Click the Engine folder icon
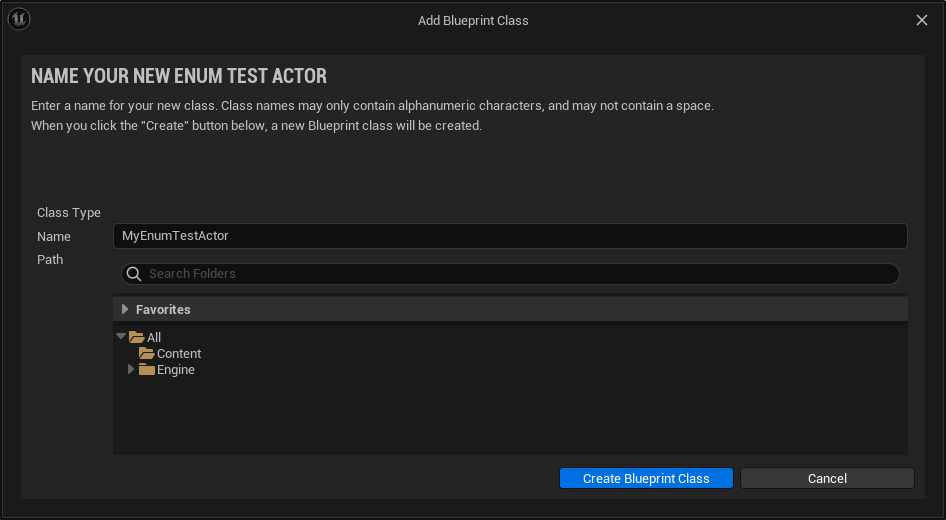 pos(147,369)
